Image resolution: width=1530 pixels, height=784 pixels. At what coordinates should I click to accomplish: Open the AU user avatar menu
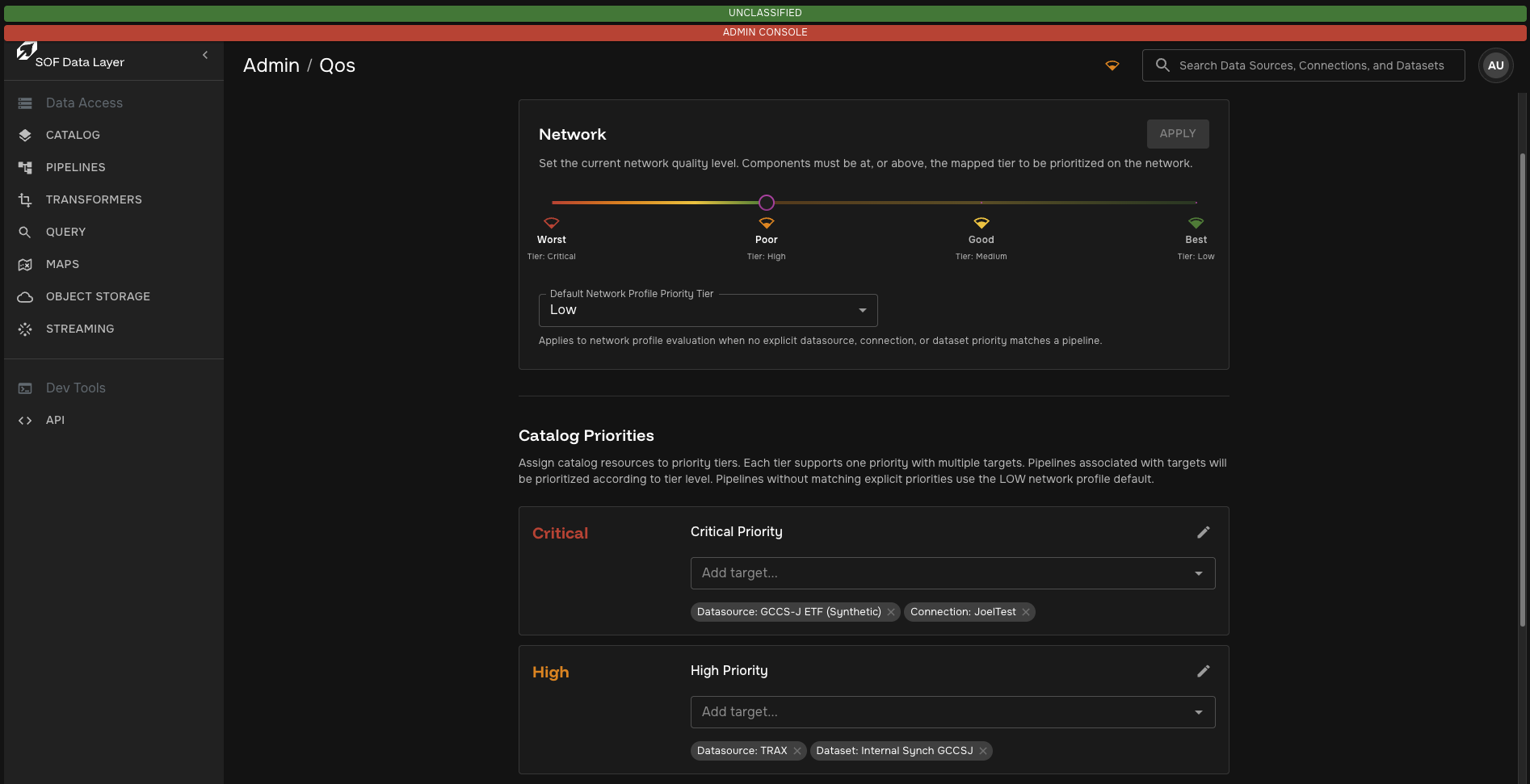point(1495,65)
